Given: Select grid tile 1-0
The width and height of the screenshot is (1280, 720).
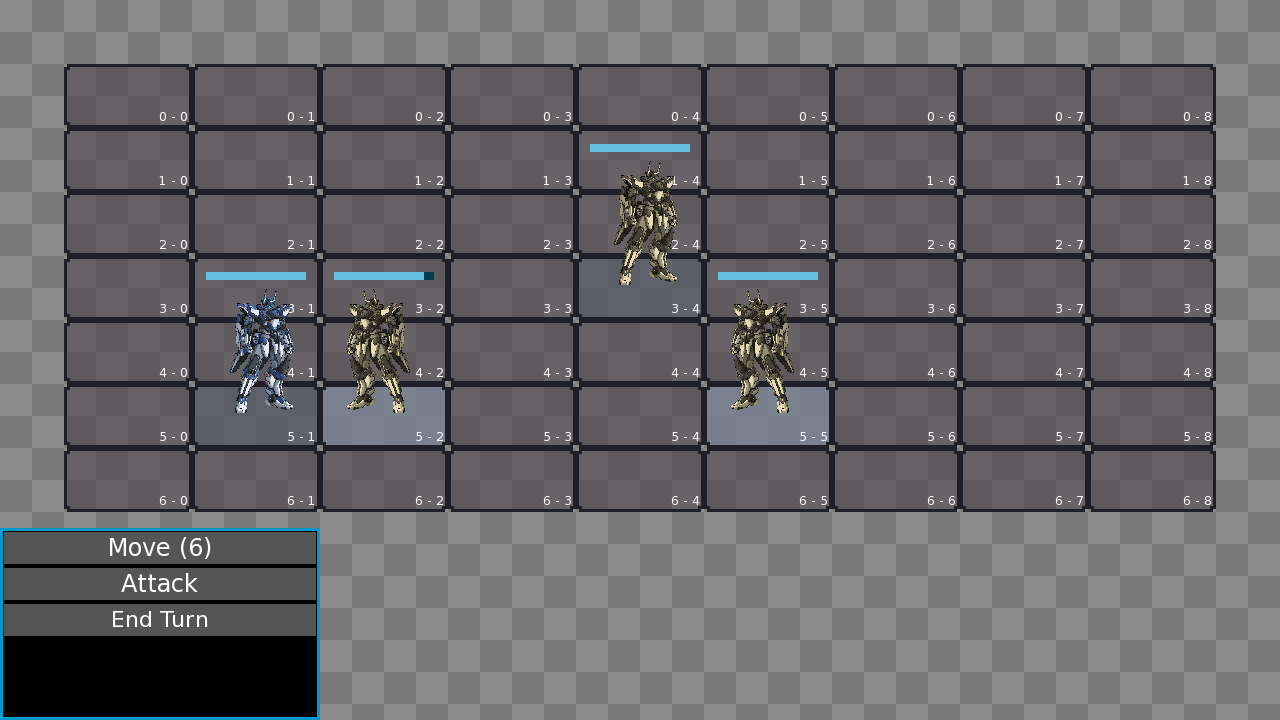Looking at the screenshot, I should pyautogui.click(x=128, y=160).
